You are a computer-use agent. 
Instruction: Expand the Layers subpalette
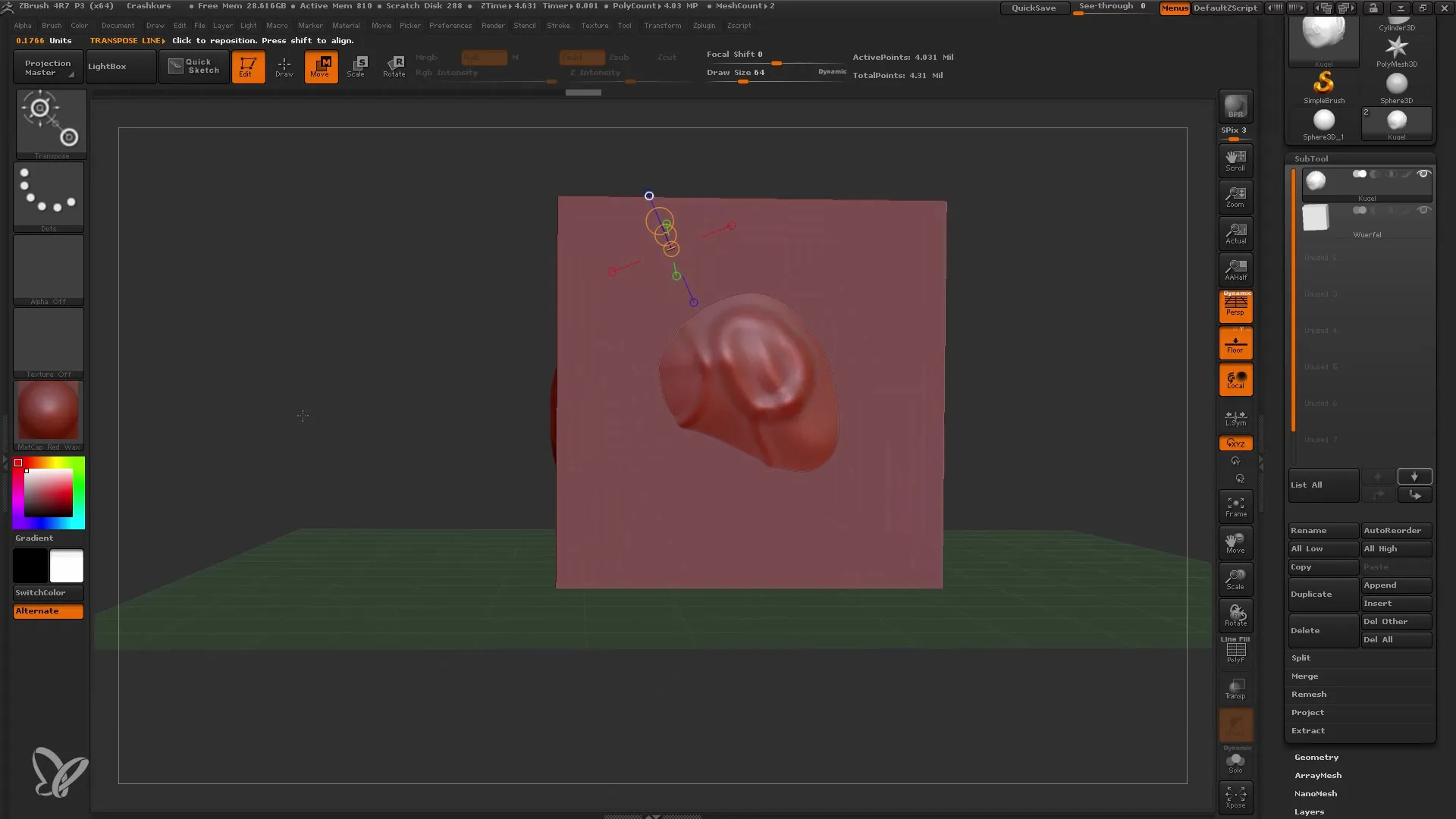click(x=1310, y=812)
